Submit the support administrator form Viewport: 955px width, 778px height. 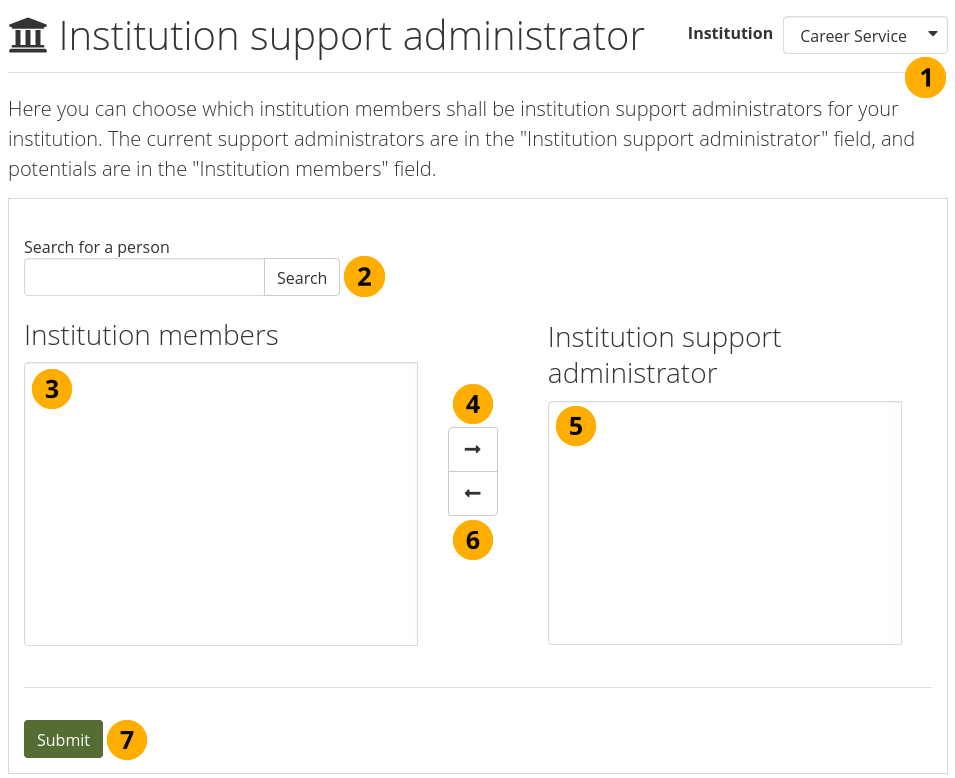pyautogui.click(x=63, y=740)
